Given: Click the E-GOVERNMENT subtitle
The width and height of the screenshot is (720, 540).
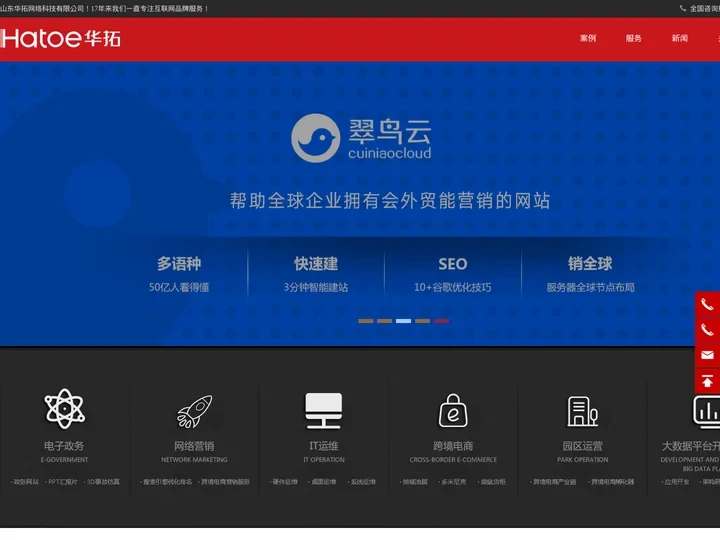Looking at the screenshot, I should [x=64, y=460].
